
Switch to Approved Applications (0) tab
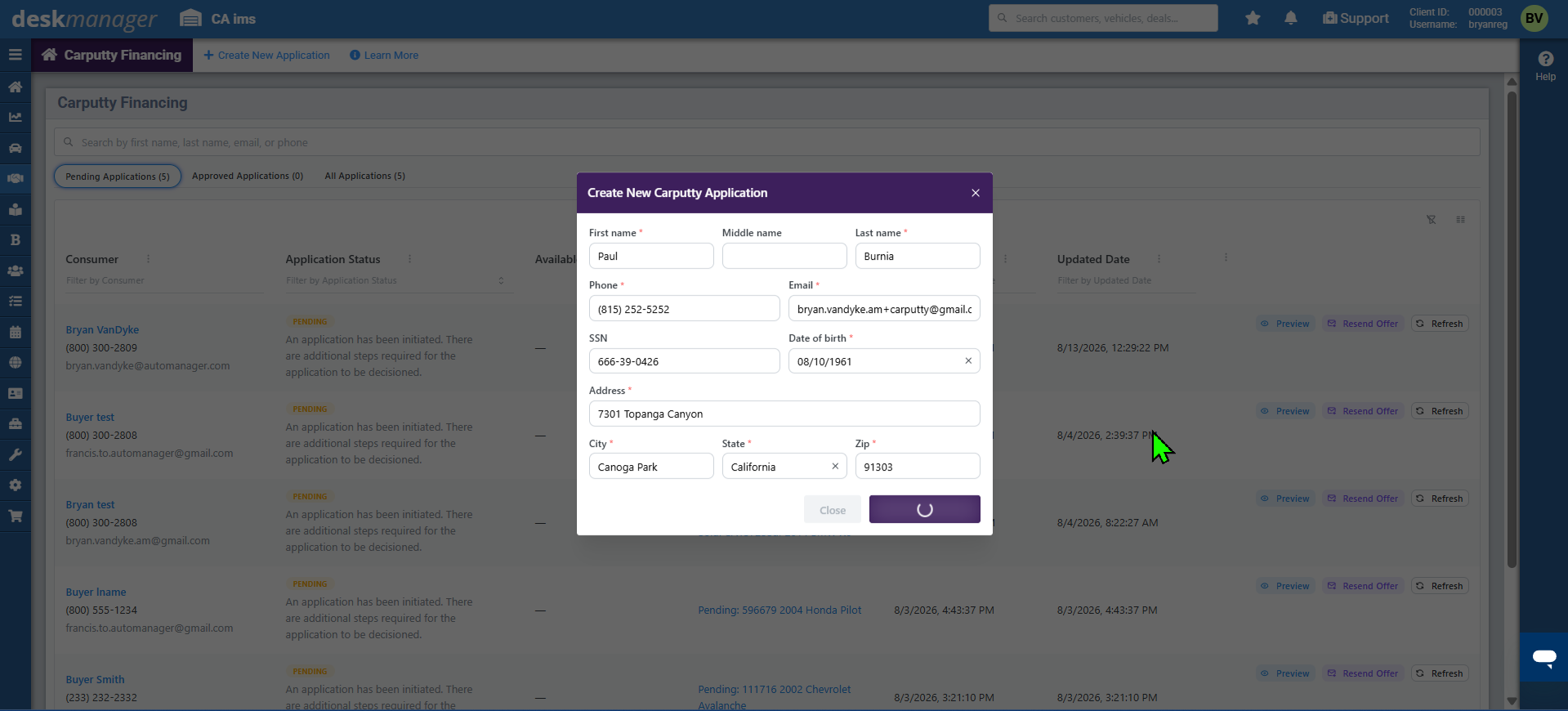click(x=248, y=176)
